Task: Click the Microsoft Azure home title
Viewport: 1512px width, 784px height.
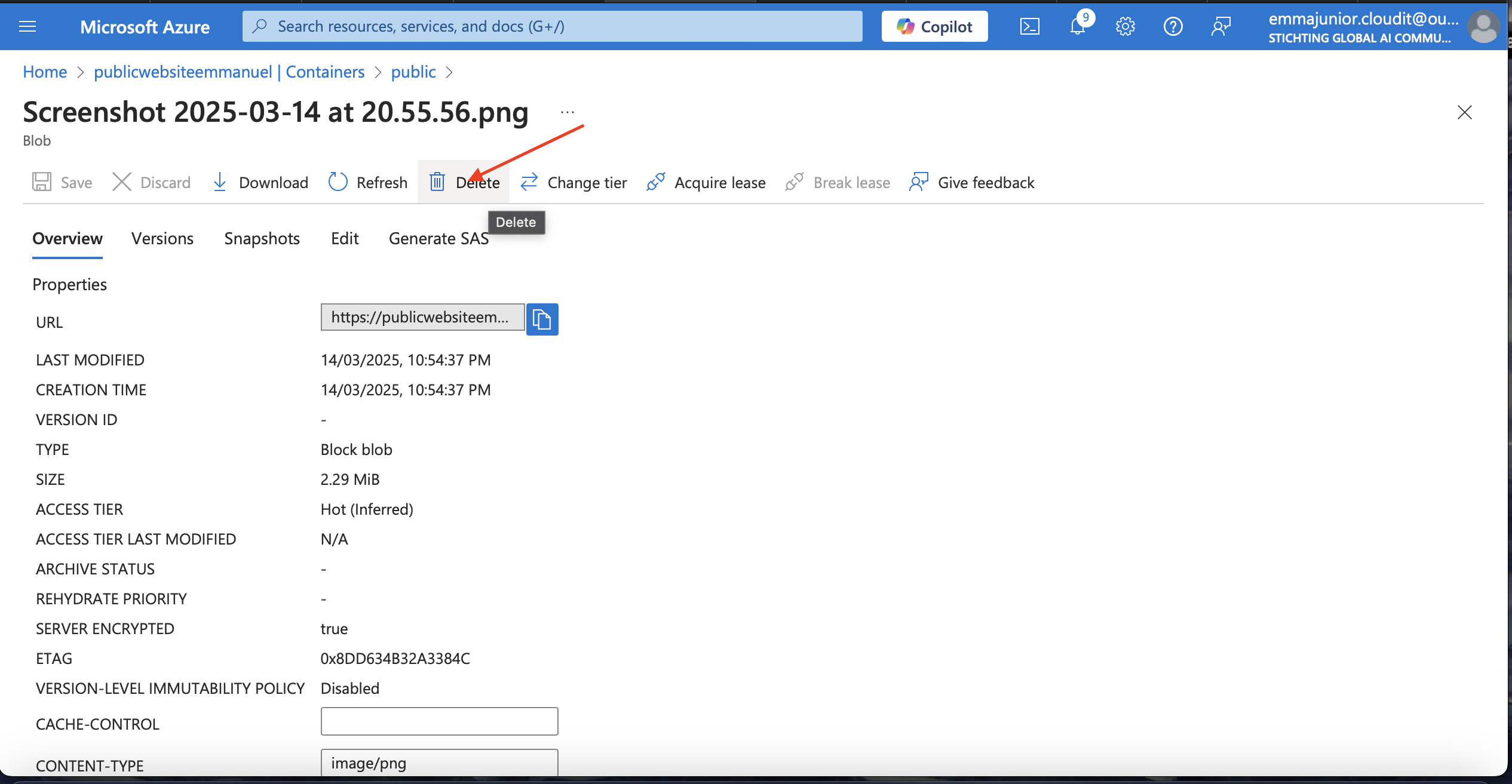Action: [145, 27]
